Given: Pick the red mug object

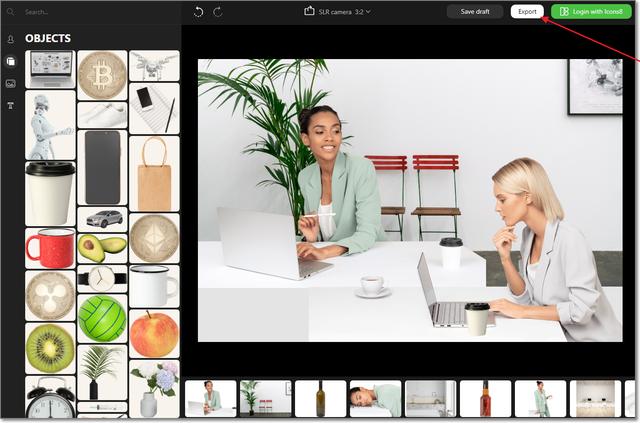Looking at the screenshot, I should tap(50, 244).
